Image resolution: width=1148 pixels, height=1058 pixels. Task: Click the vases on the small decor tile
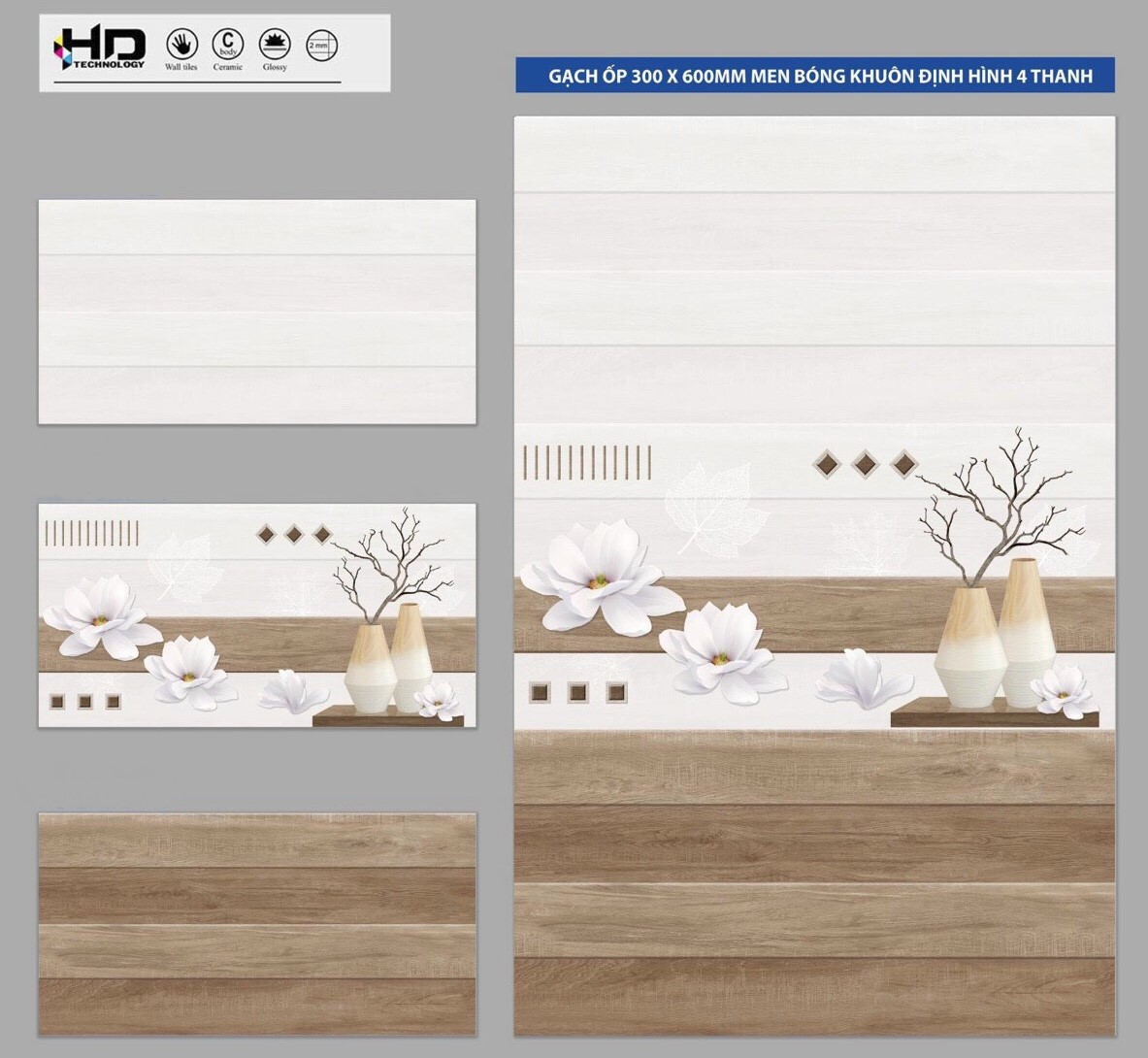point(388,658)
